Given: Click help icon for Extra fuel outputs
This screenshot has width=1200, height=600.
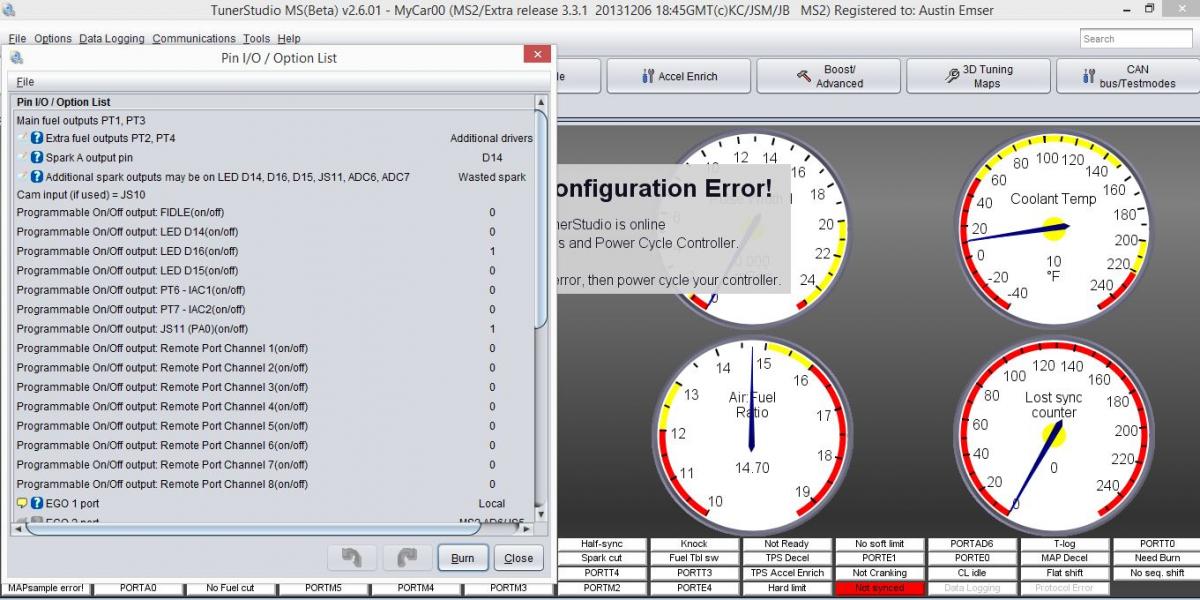Looking at the screenshot, I should click(x=37, y=138).
